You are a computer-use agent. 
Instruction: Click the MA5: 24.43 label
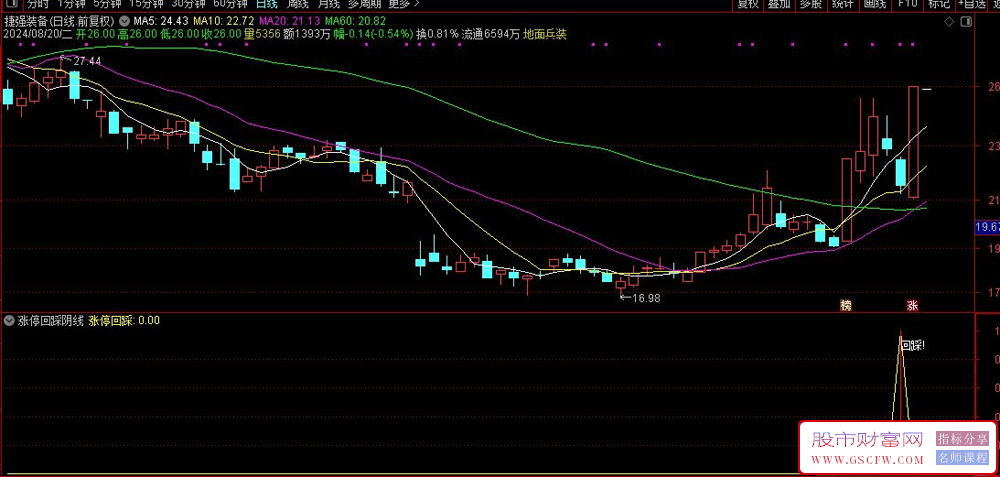tap(160, 21)
